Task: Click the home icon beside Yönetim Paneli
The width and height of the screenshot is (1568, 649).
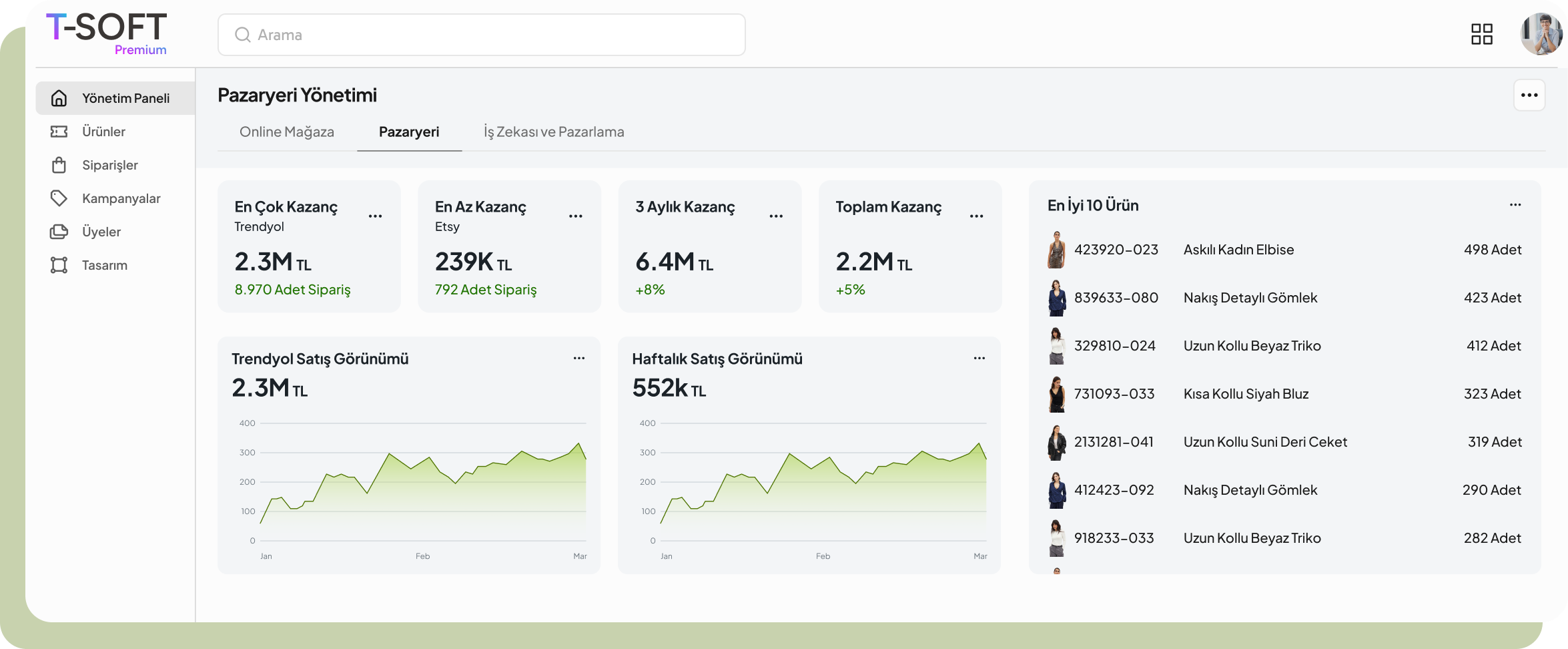Action: [x=59, y=98]
